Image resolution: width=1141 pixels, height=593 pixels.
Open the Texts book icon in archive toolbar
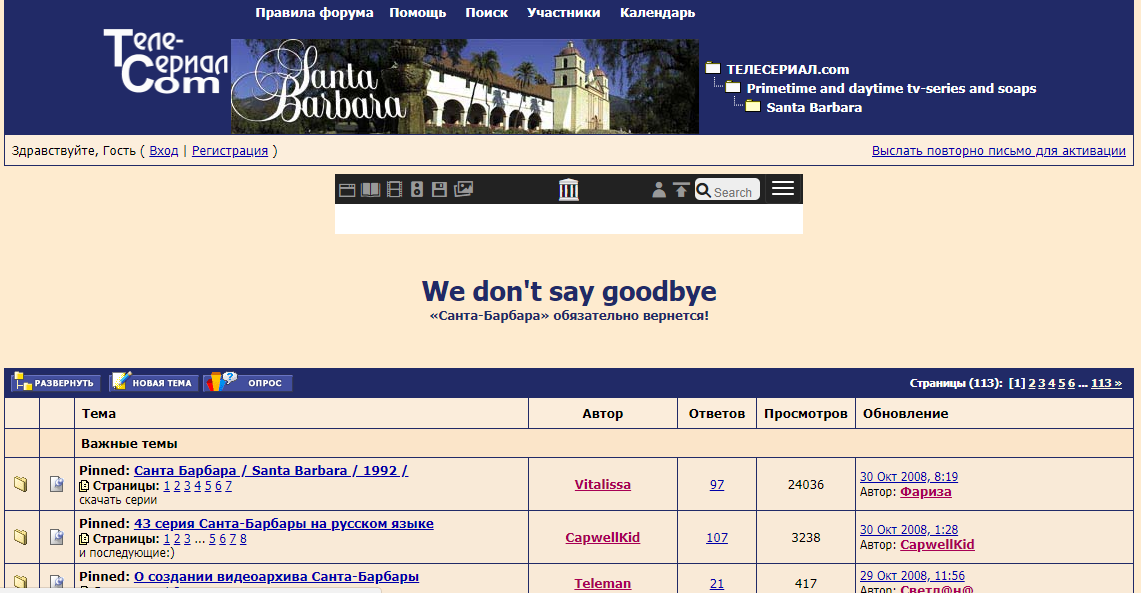click(370, 190)
